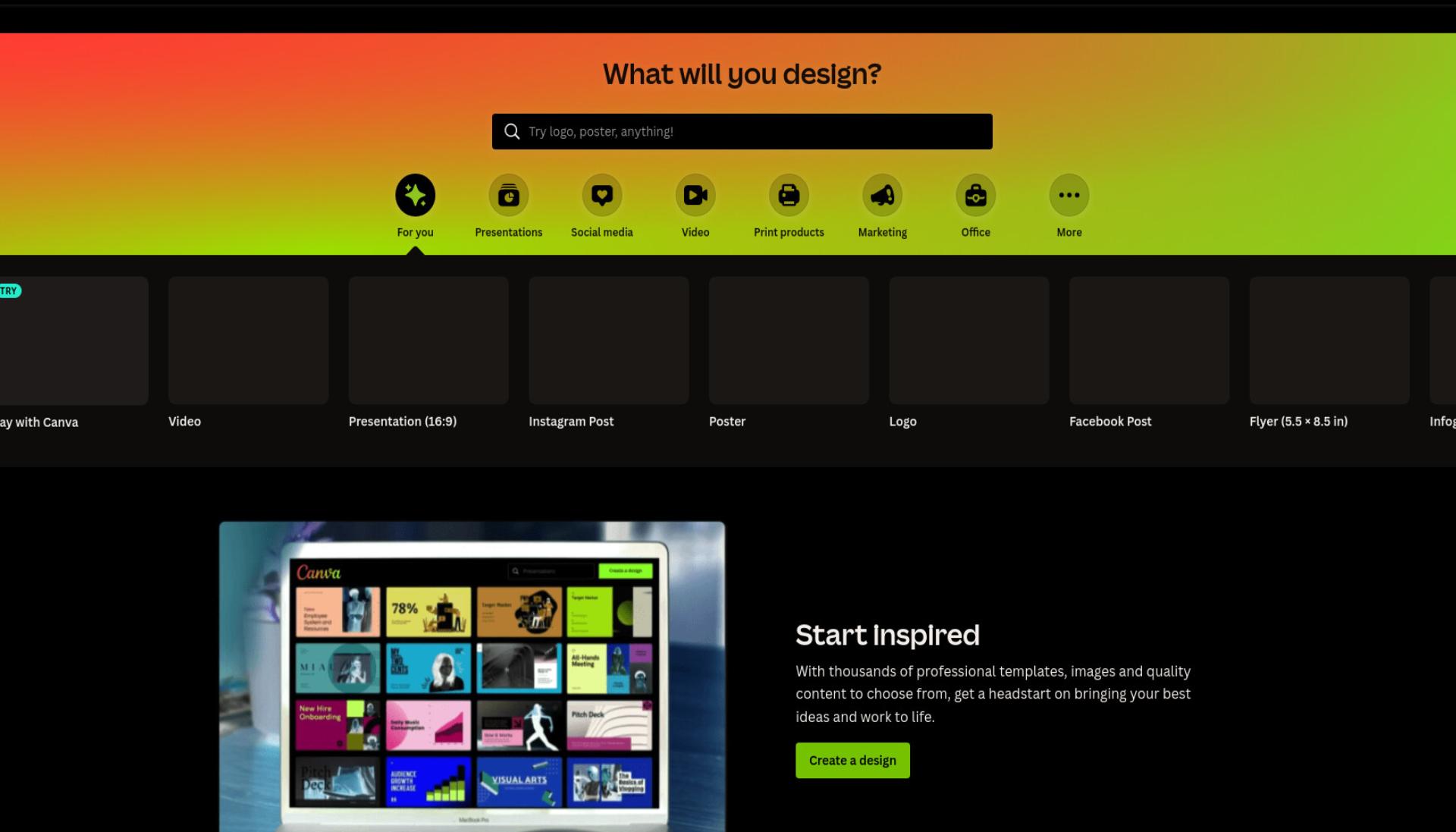Click the Marketing label
Screen dimensions: 1456x832
tap(882, 232)
